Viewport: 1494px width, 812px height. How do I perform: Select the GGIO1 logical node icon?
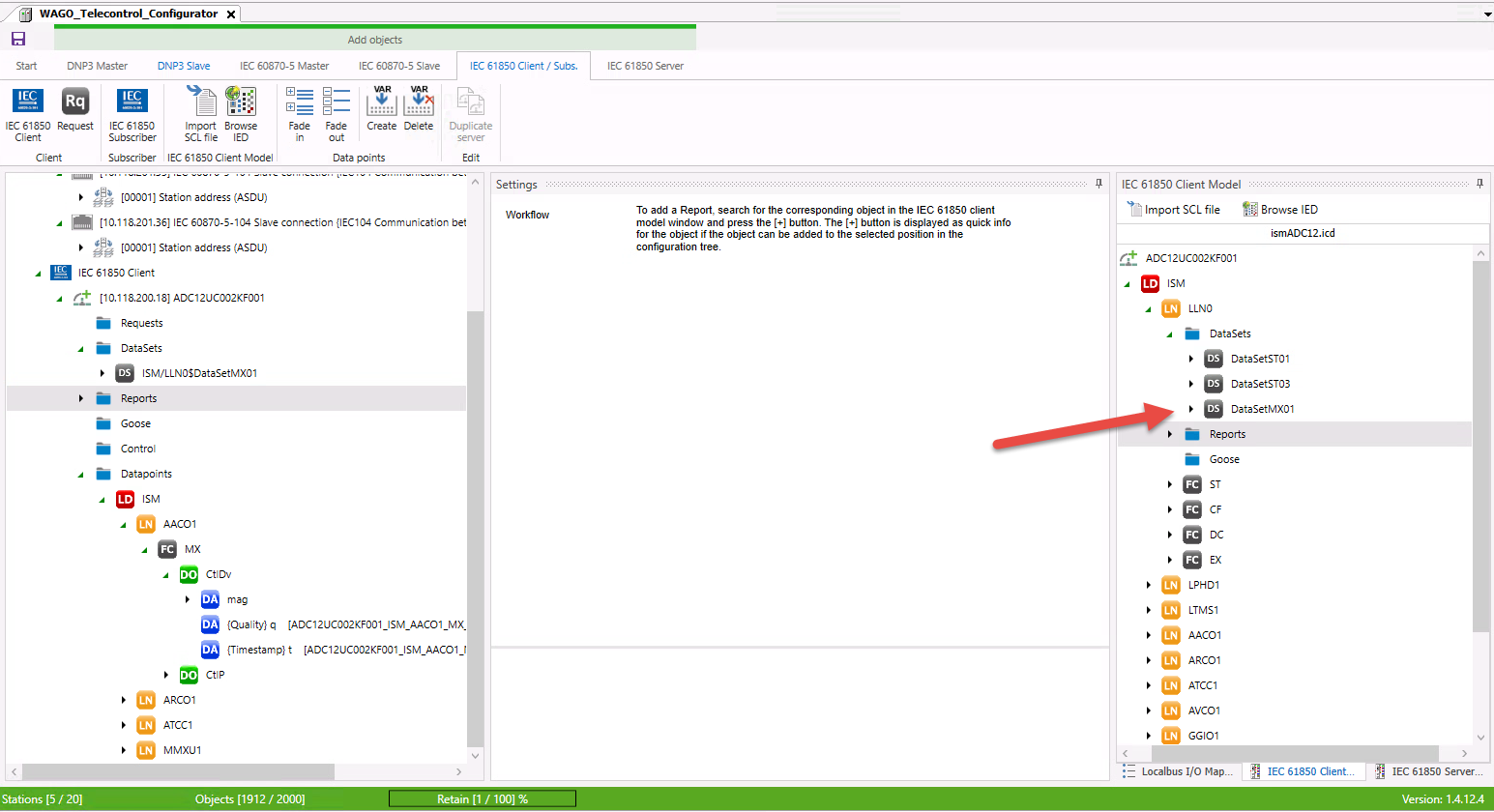click(x=1171, y=736)
